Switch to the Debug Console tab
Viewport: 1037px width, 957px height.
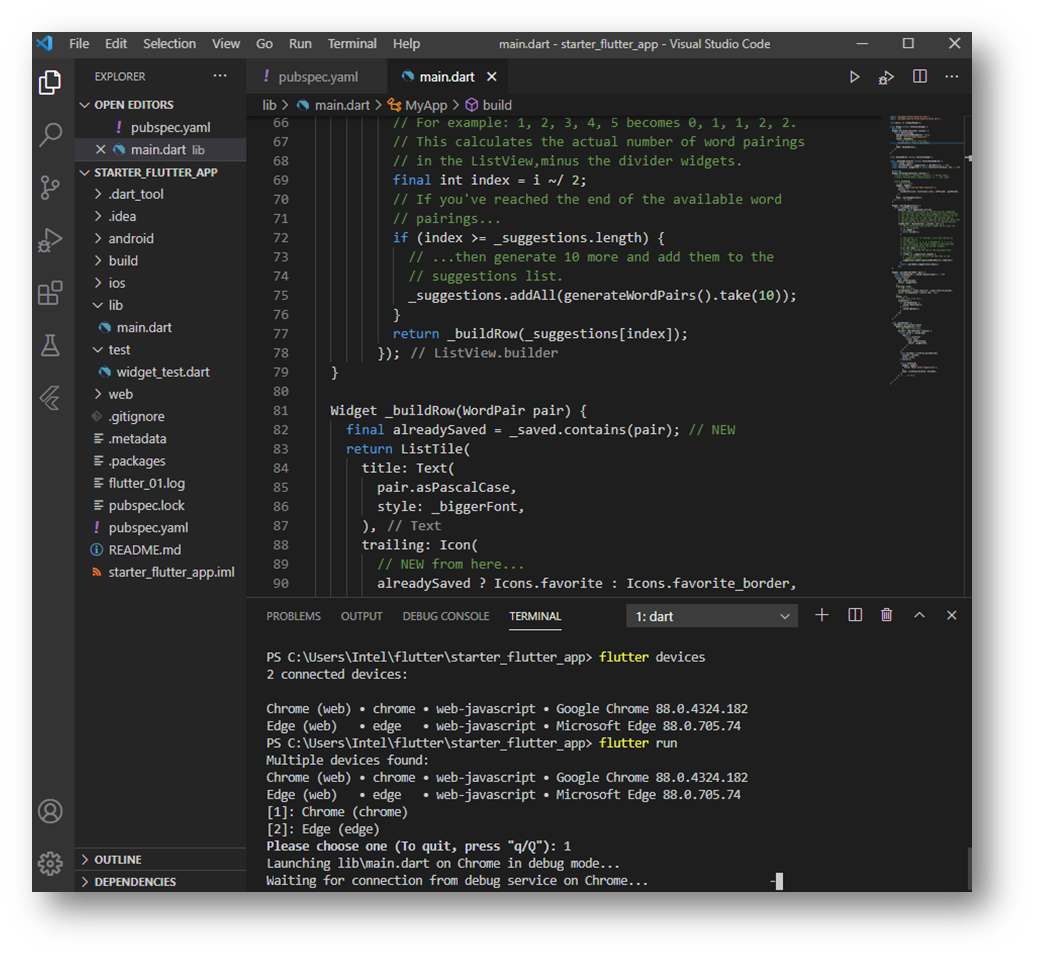(446, 616)
